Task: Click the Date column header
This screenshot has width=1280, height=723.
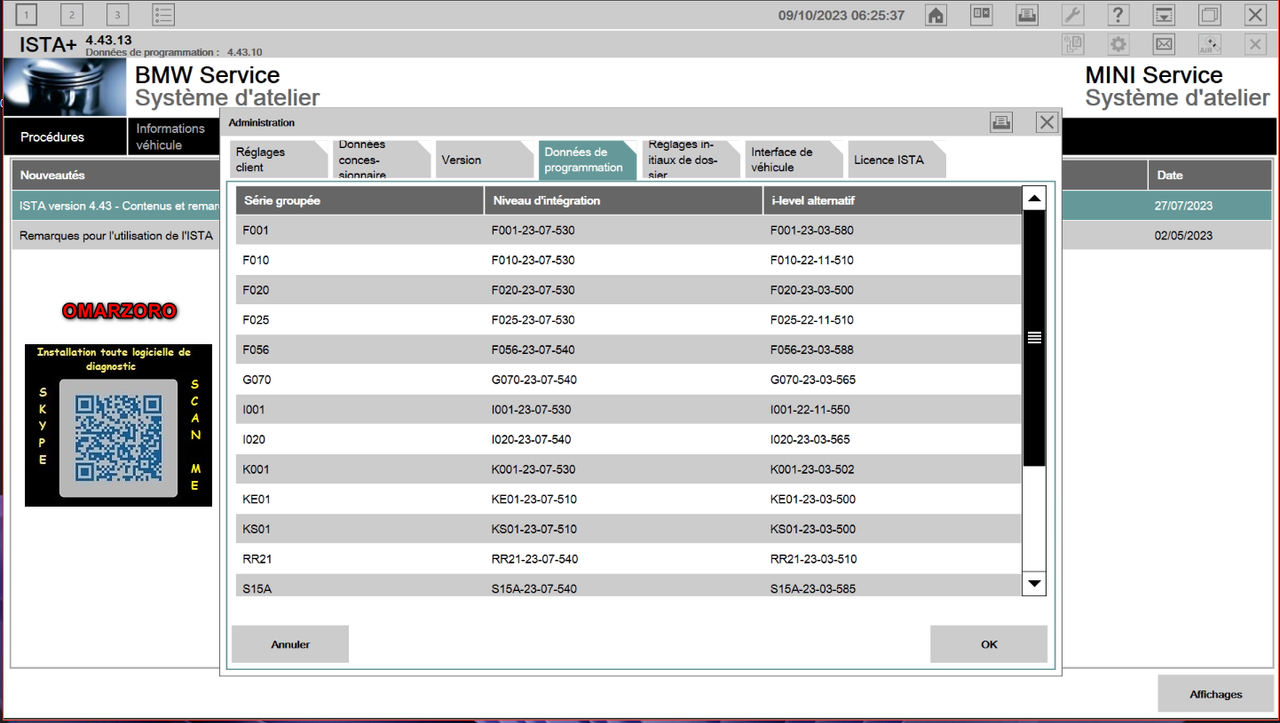Action: tap(1210, 175)
